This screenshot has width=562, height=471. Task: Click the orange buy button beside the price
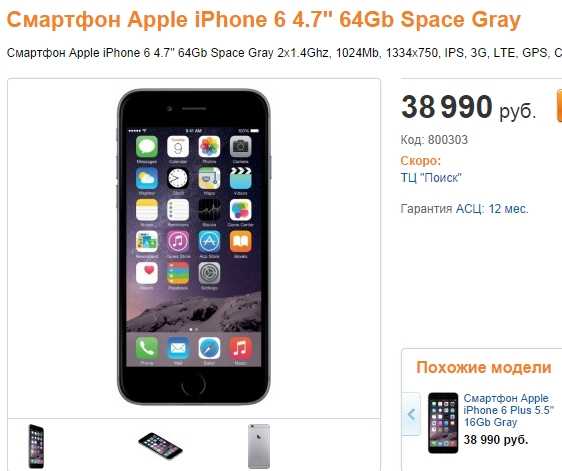(x=559, y=106)
